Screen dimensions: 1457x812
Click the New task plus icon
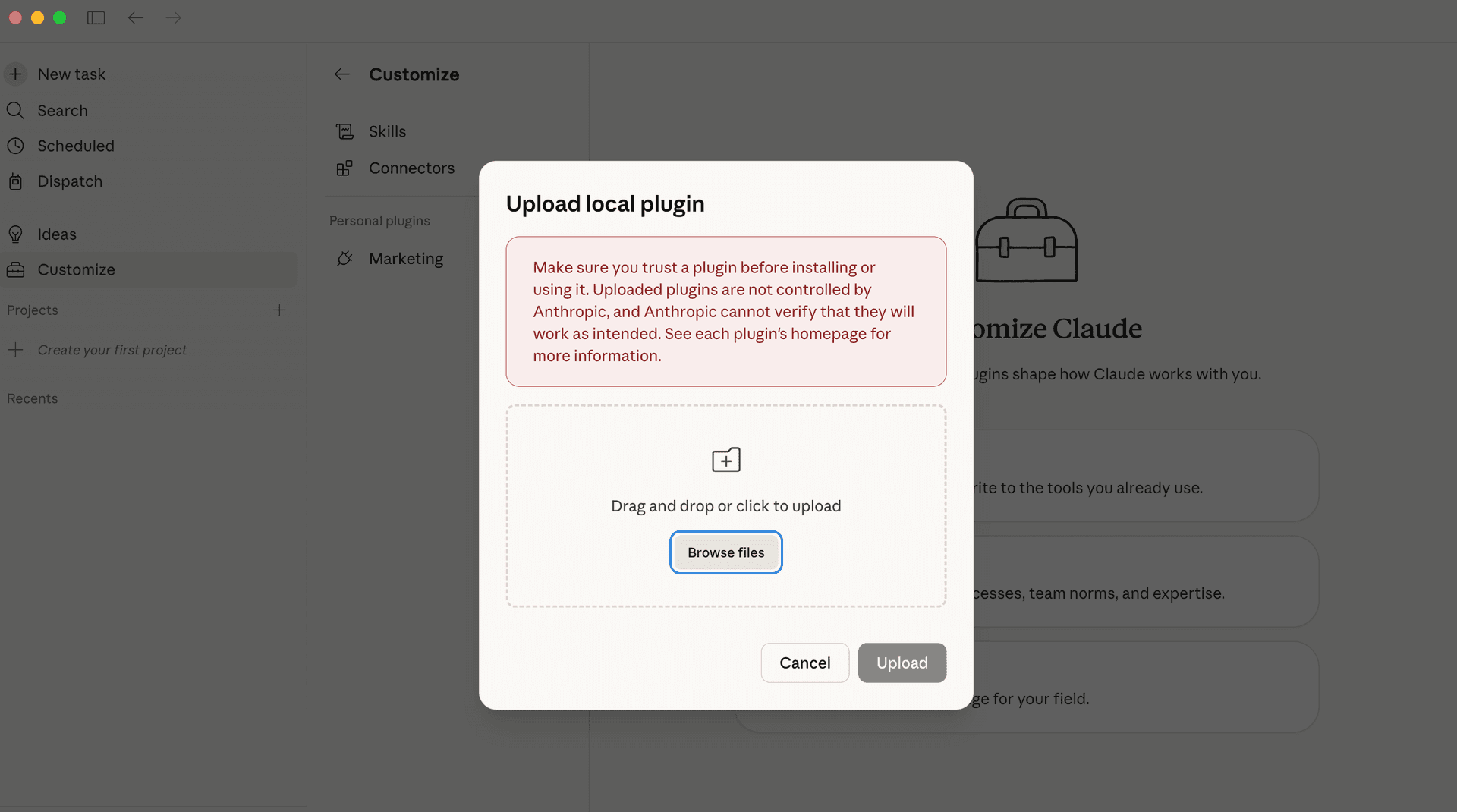coord(15,74)
